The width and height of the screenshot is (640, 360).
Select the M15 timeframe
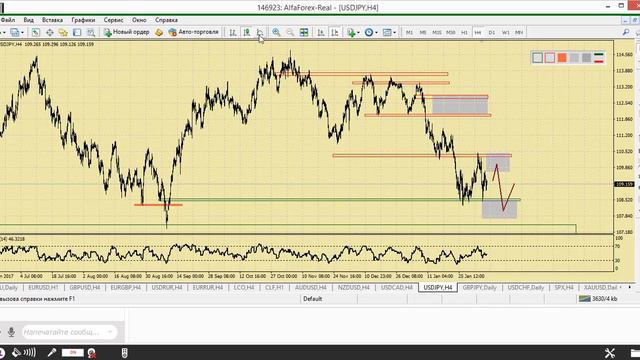(437, 32)
